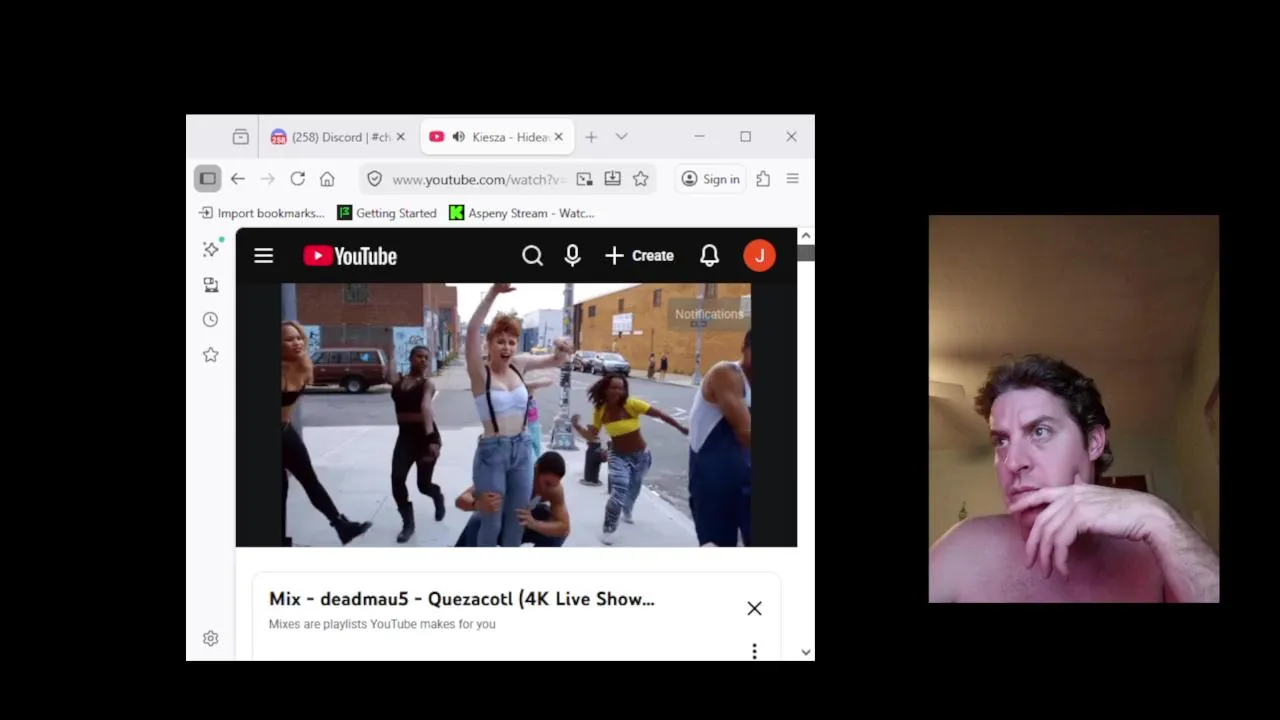Click the YouTube logo
The width and height of the screenshot is (1280, 720).
click(x=350, y=256)
